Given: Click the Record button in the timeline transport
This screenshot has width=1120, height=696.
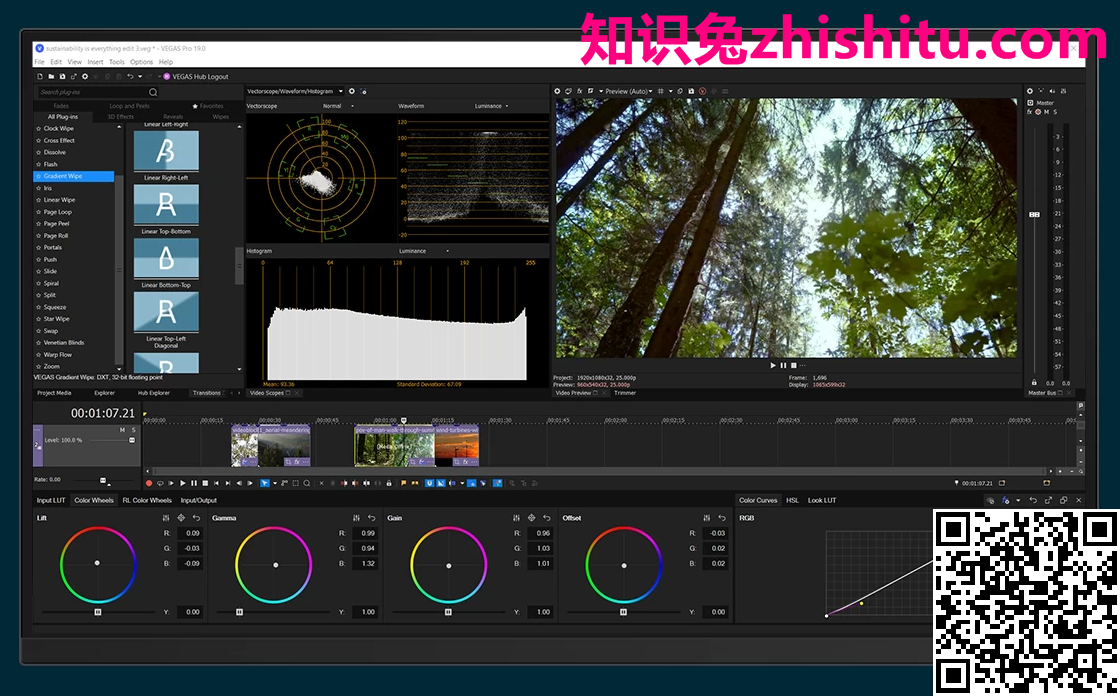Looking at the screenshot, I should [149, 483].
